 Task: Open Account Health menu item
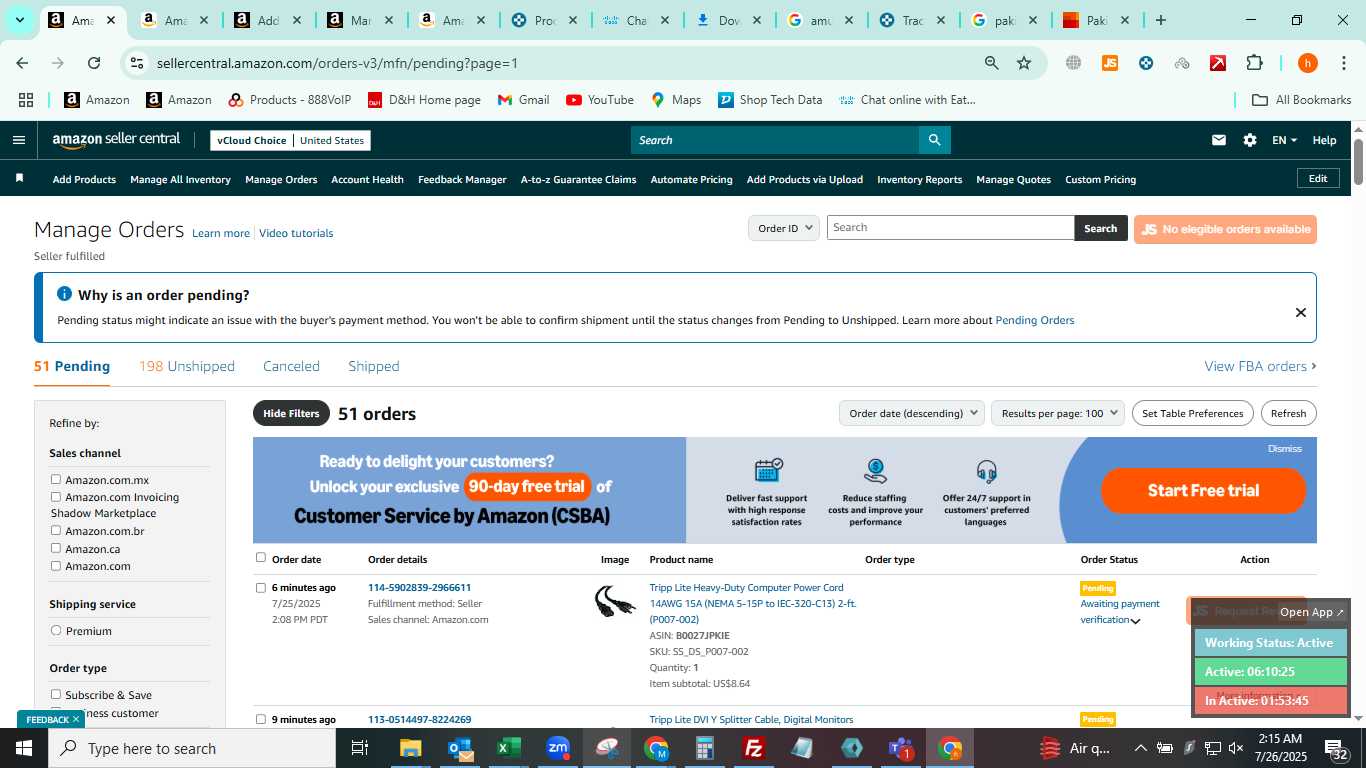pyautogui.click(x=367, y=179)
